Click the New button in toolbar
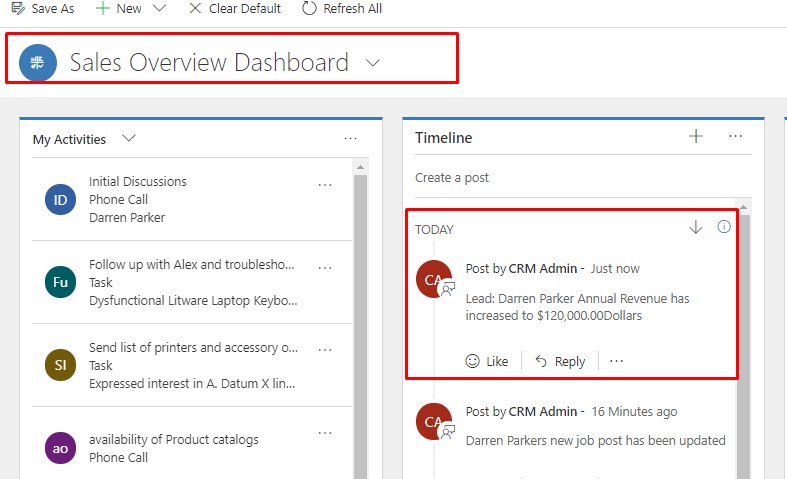 119,9
